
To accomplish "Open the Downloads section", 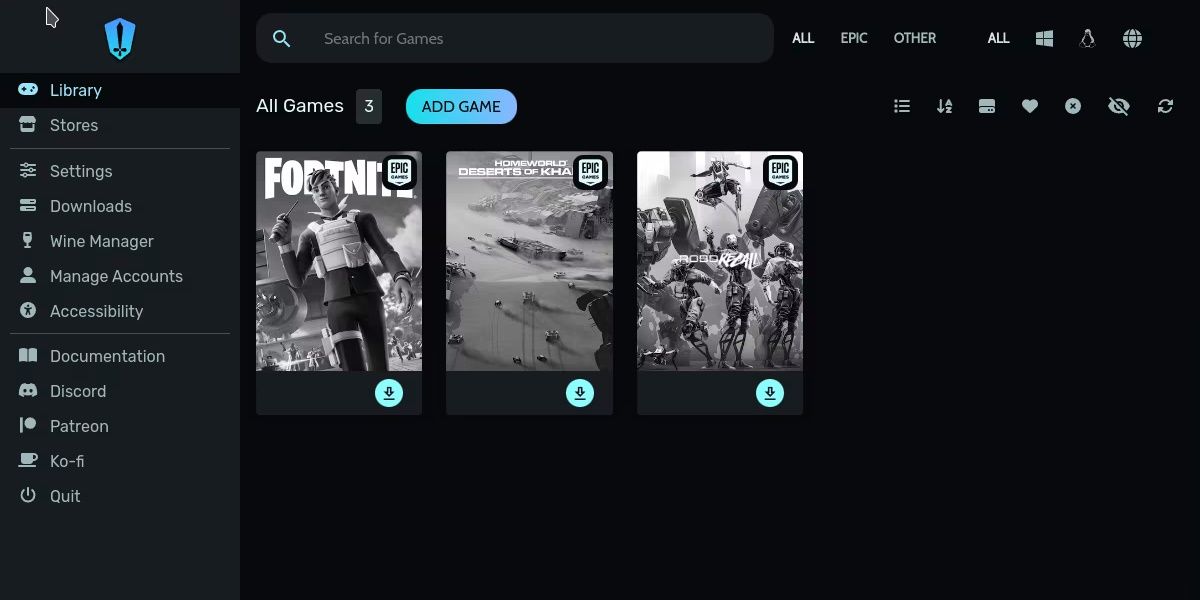I will (x=91, y=206).
